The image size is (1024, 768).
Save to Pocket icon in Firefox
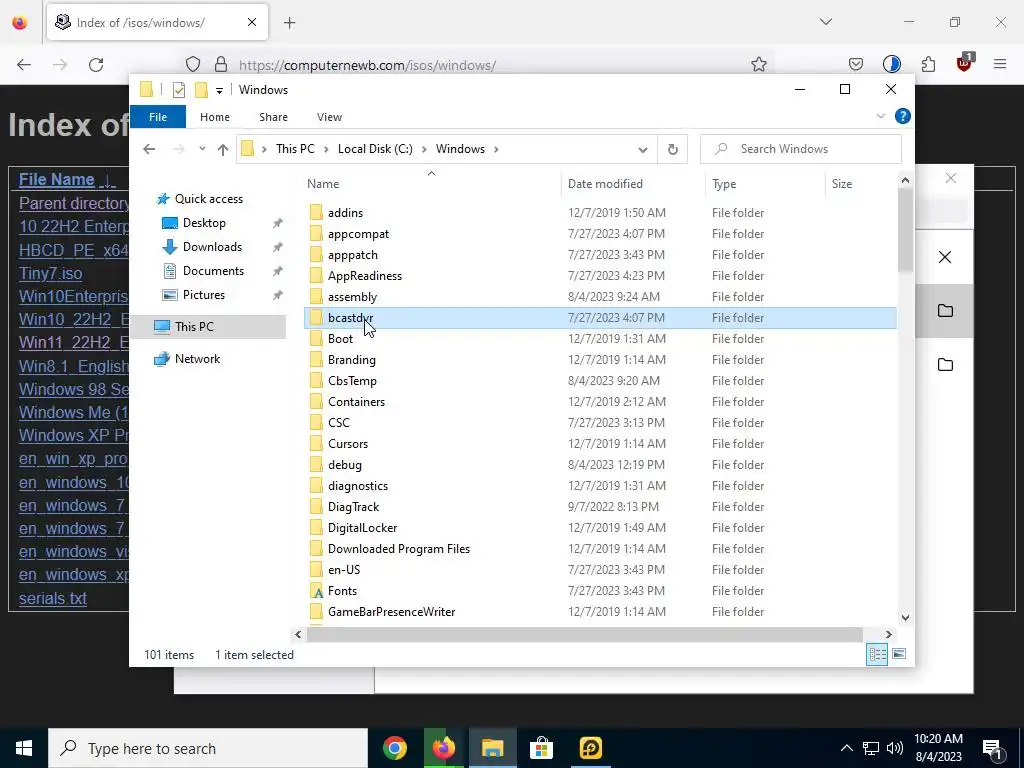tap(856, 64)
